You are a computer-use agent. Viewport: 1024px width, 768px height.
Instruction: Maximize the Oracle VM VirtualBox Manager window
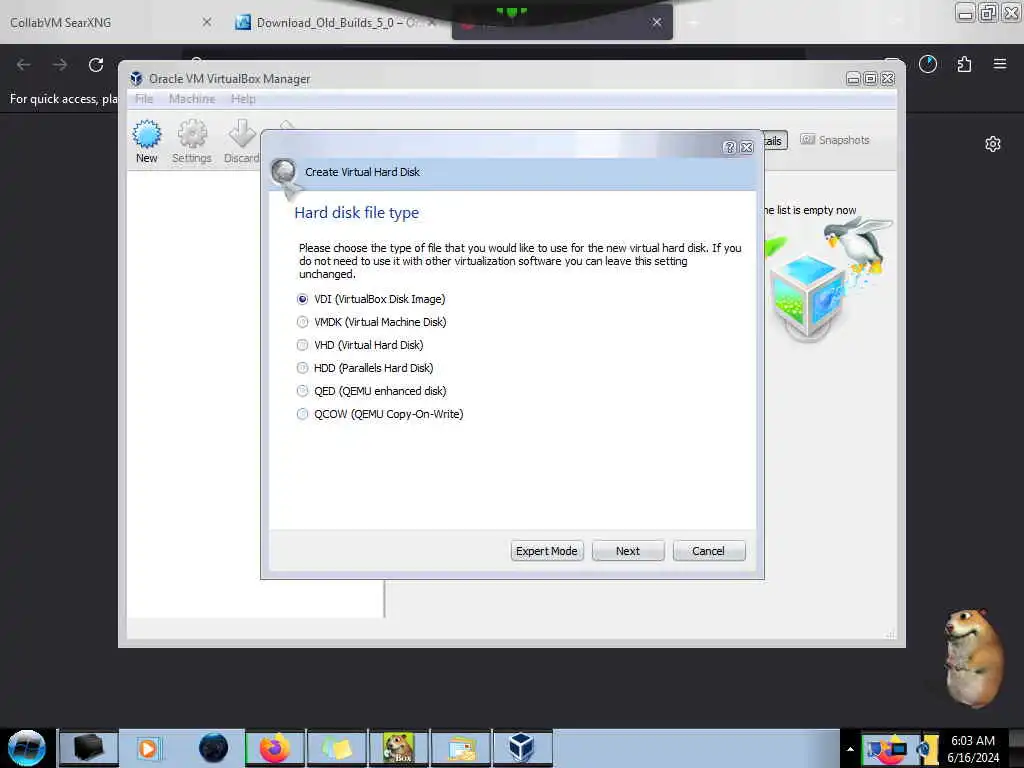click(x=870, y=78)
